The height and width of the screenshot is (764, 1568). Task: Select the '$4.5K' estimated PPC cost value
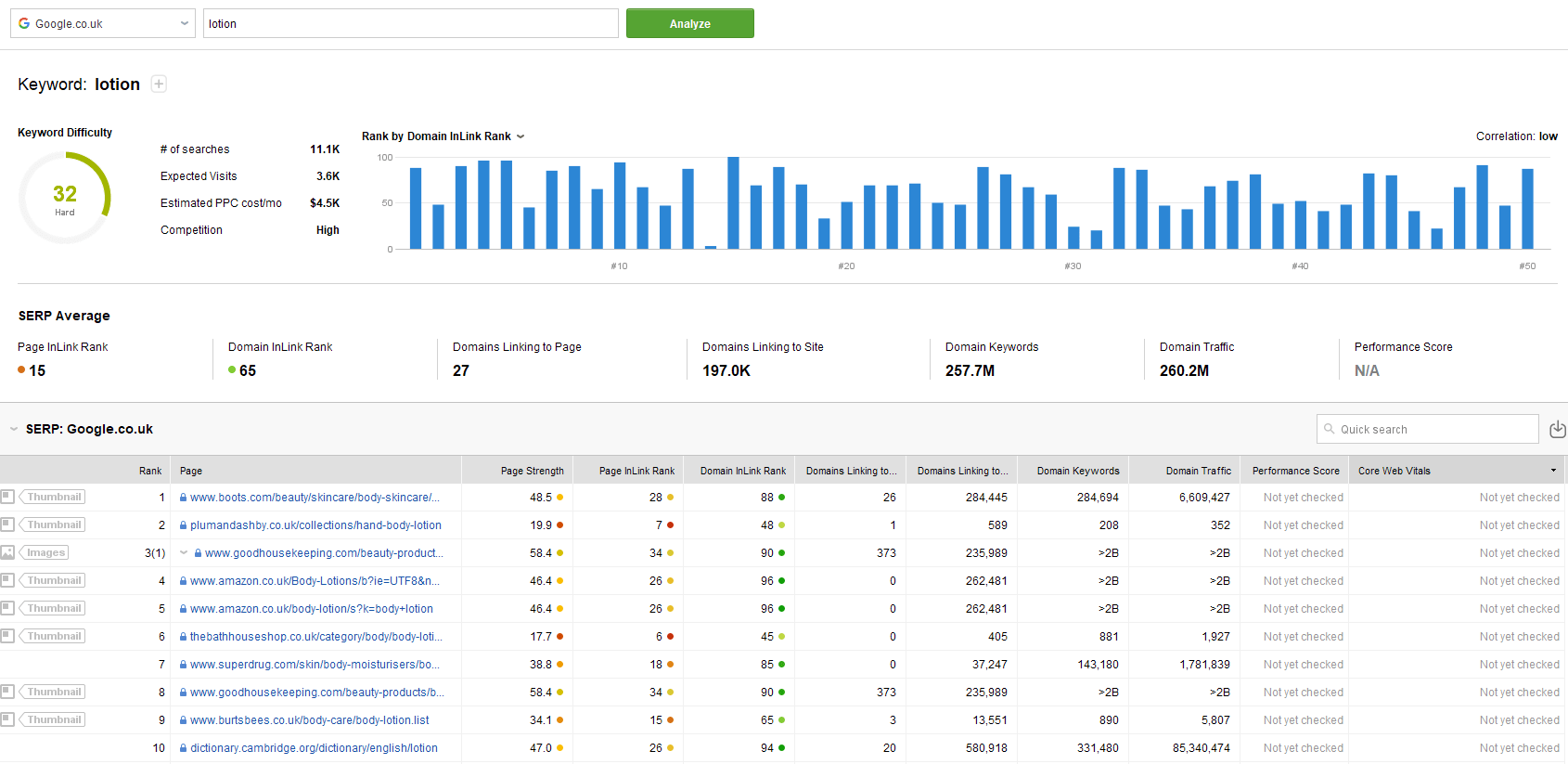pos(325,203)
